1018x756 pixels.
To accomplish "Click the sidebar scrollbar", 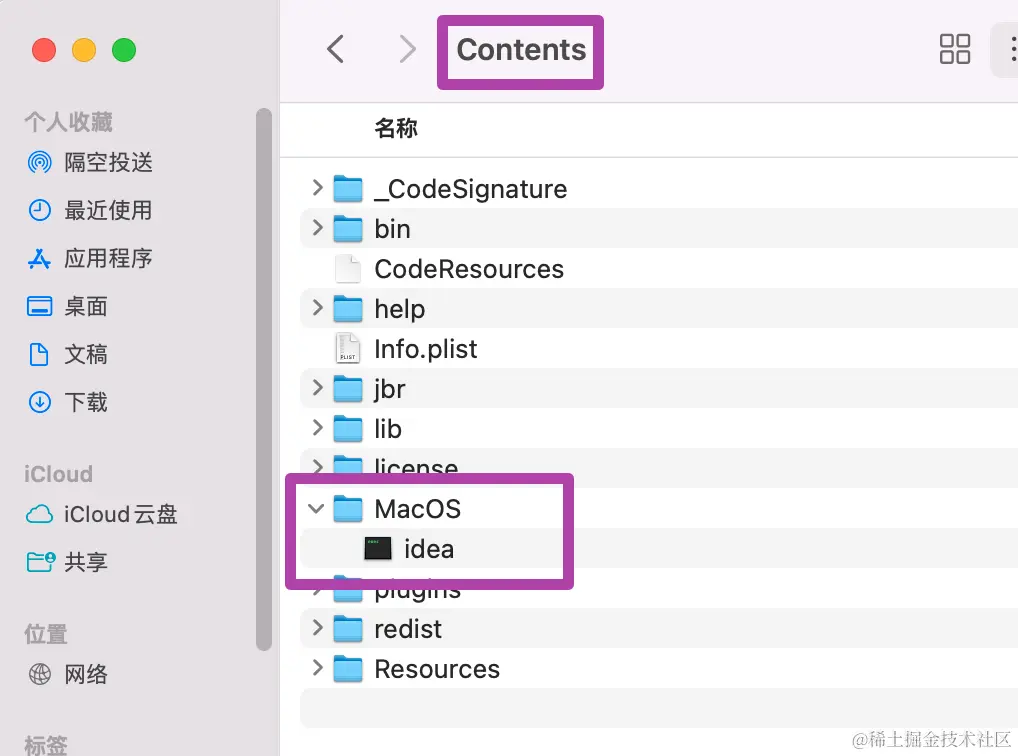I will [264, 379].
